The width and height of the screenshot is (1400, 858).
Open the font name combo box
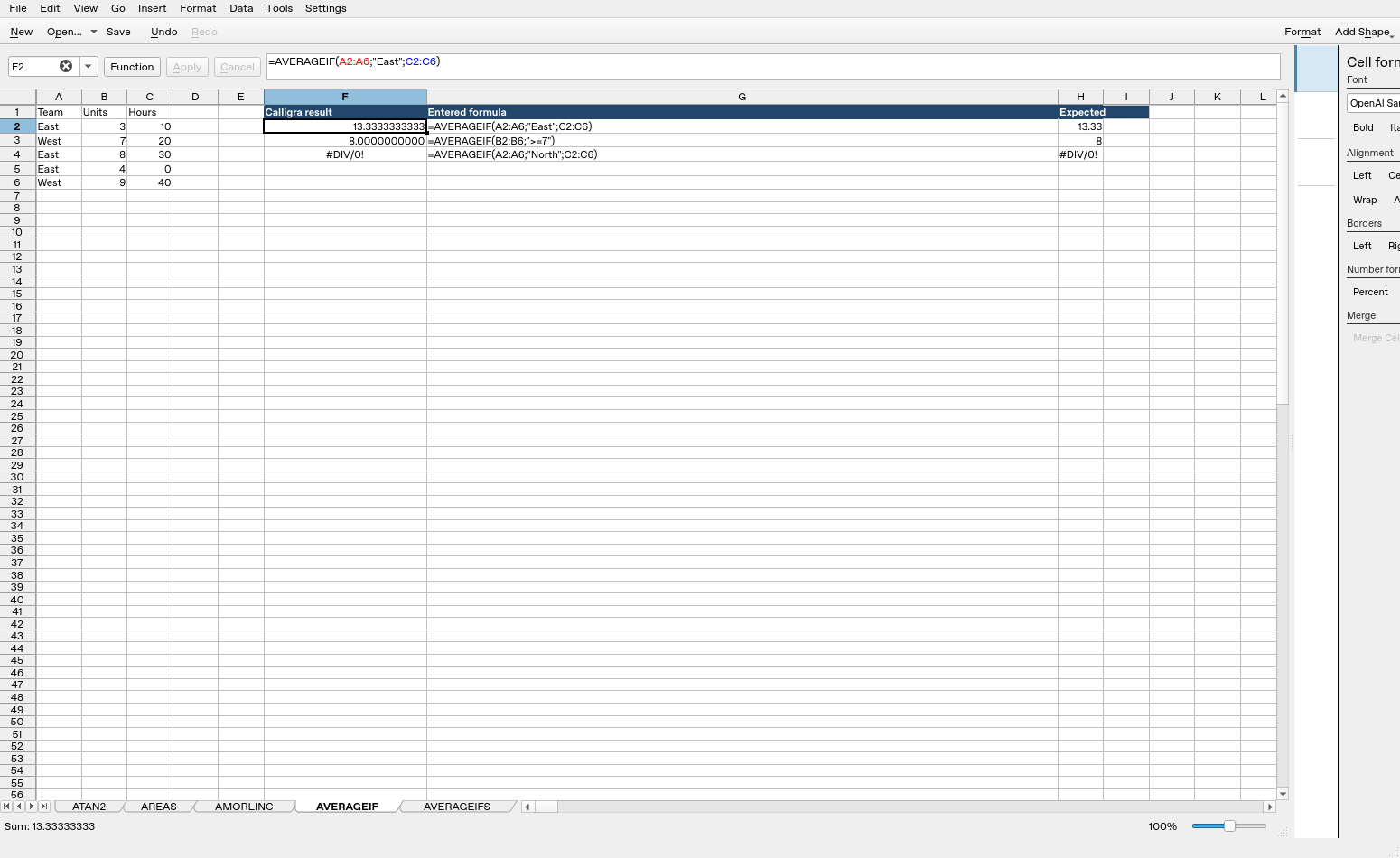click(1373, 103)
